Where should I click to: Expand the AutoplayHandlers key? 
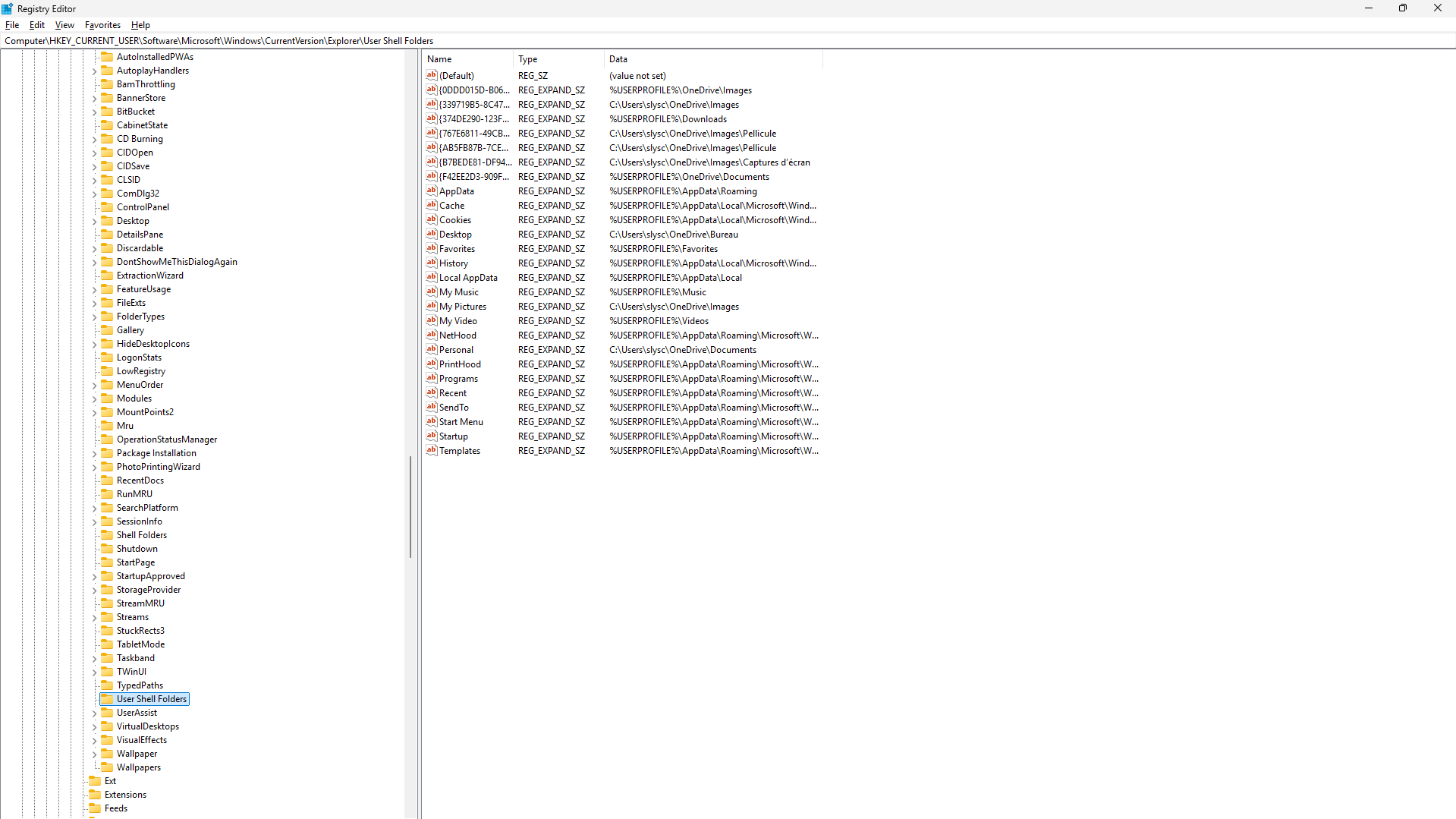pyautogui.click(x=95, y=71)
